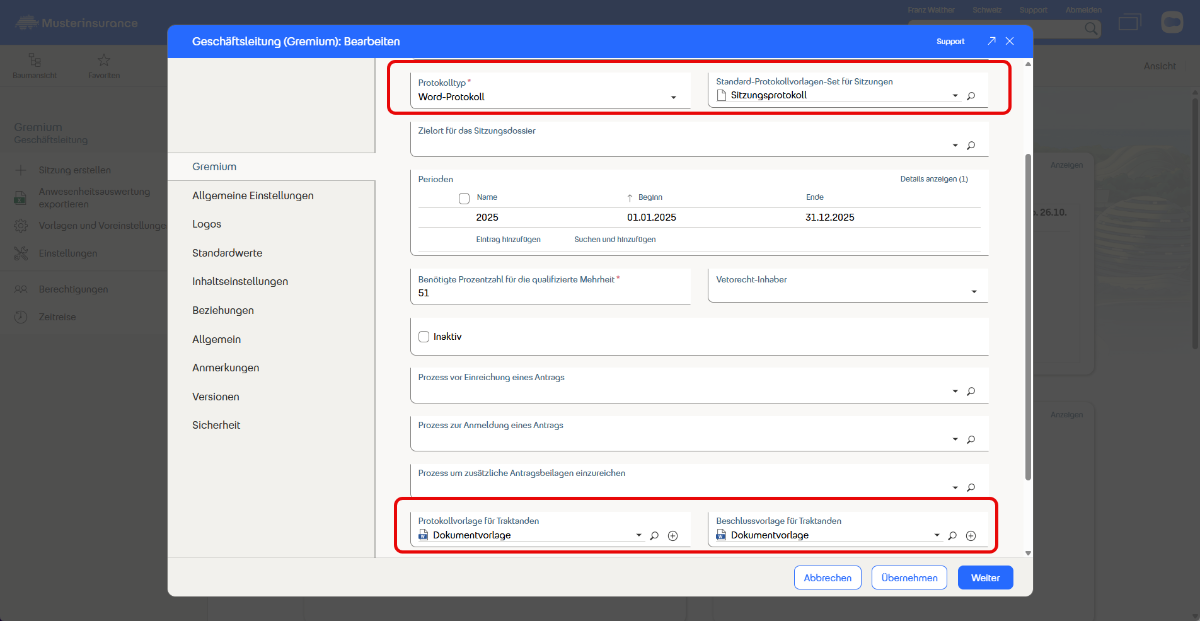The image size is (1200, 621).
Task: Open dialog in new window arrow icon
Action: pos(991,41)
